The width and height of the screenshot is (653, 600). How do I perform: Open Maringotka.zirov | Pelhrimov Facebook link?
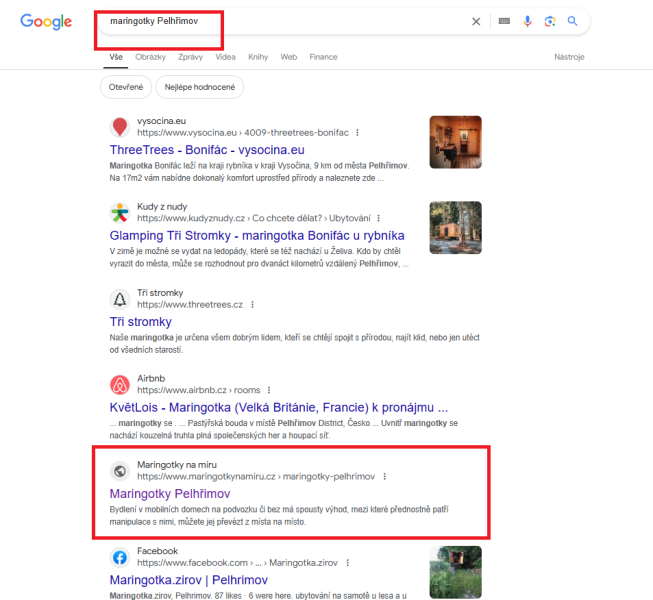pos(189,580)
